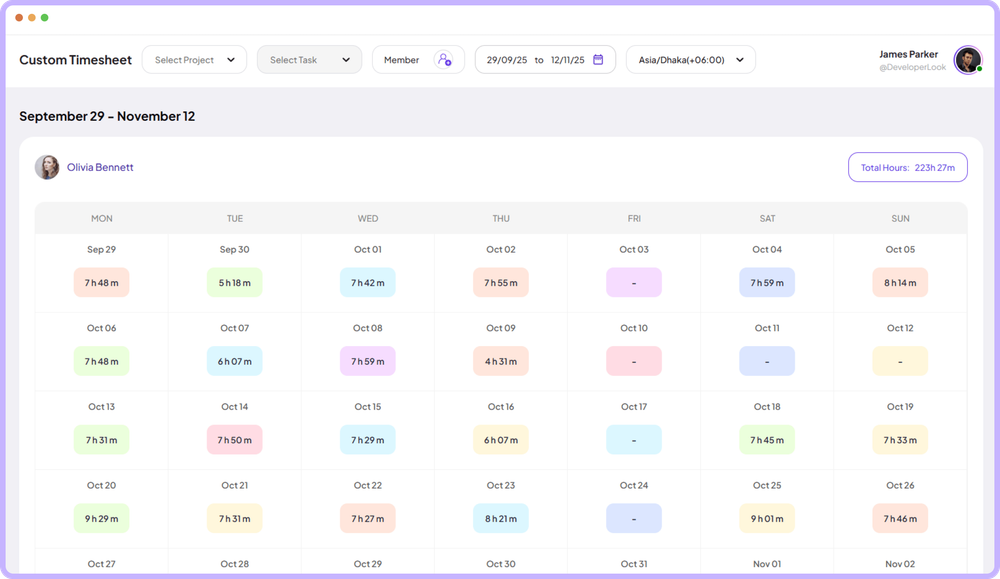Viewport: 1000px width, 579px height.
Task: Click the WED column header
Action: click(368, 218)
